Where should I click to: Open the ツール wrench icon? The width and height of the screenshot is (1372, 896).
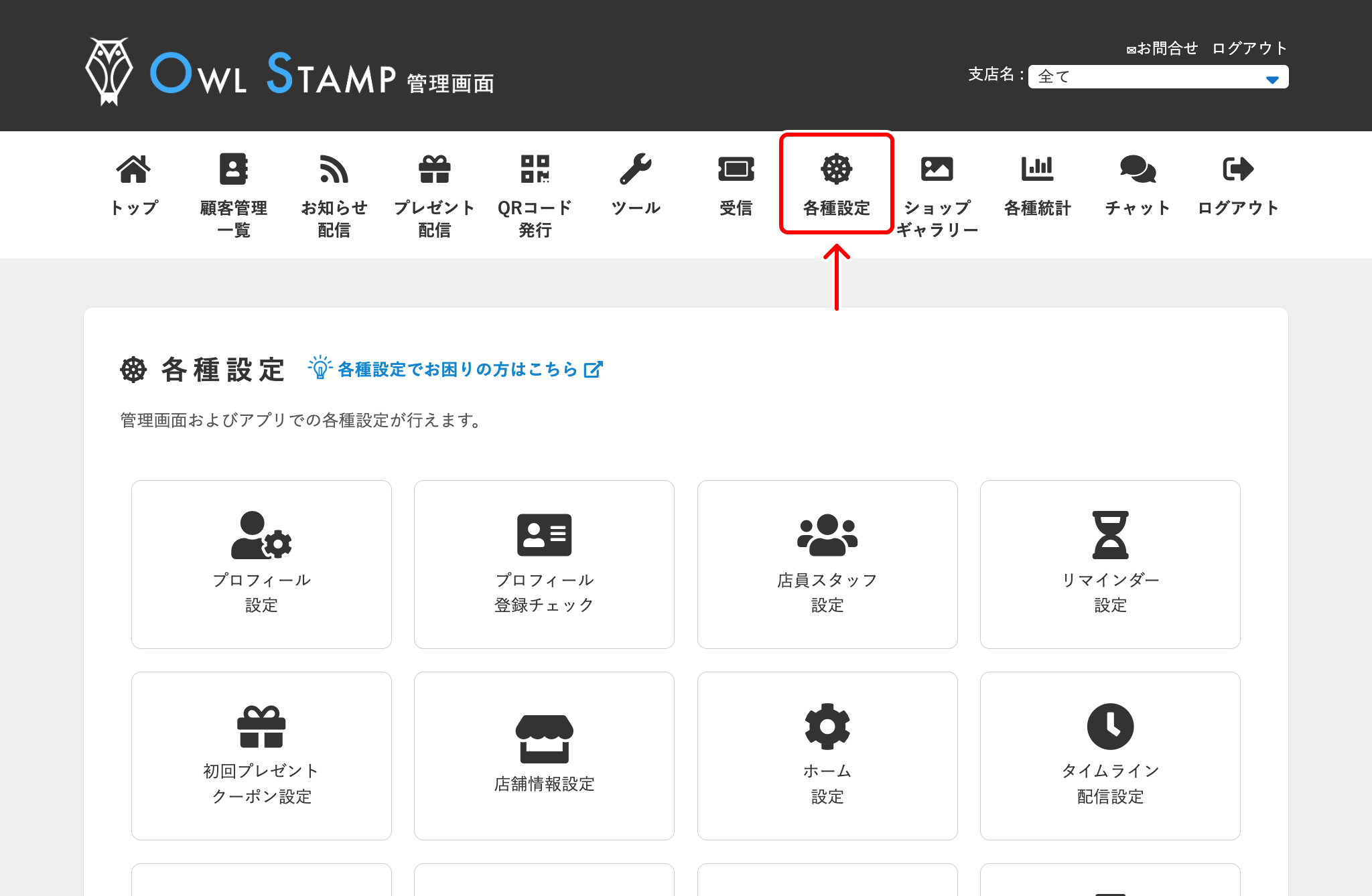(636, 169)
